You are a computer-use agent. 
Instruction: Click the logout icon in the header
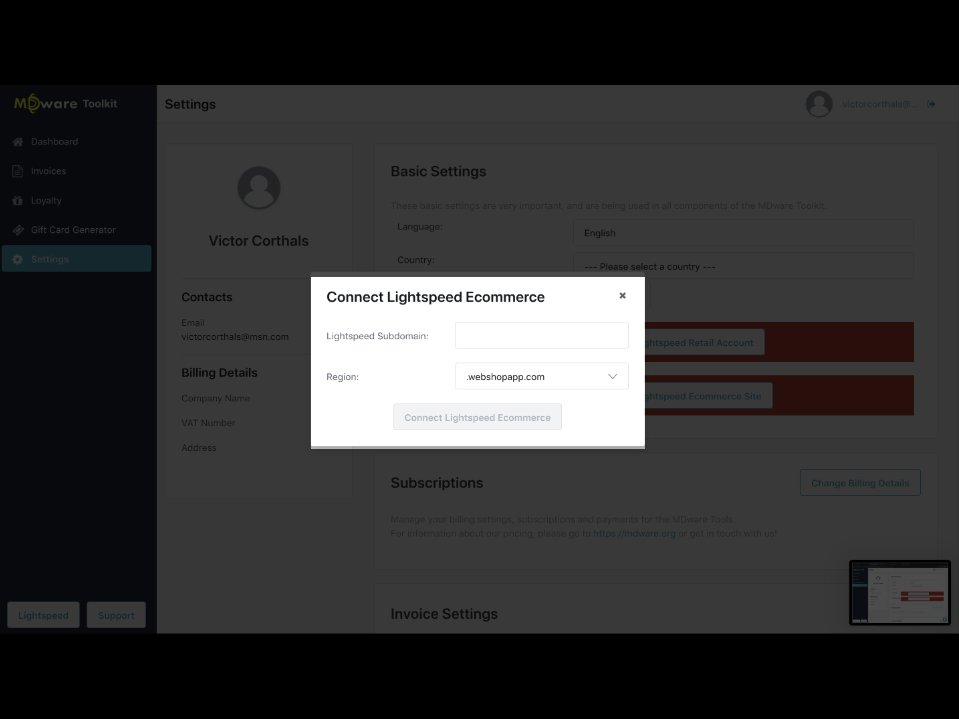click(x=931, y=104)
